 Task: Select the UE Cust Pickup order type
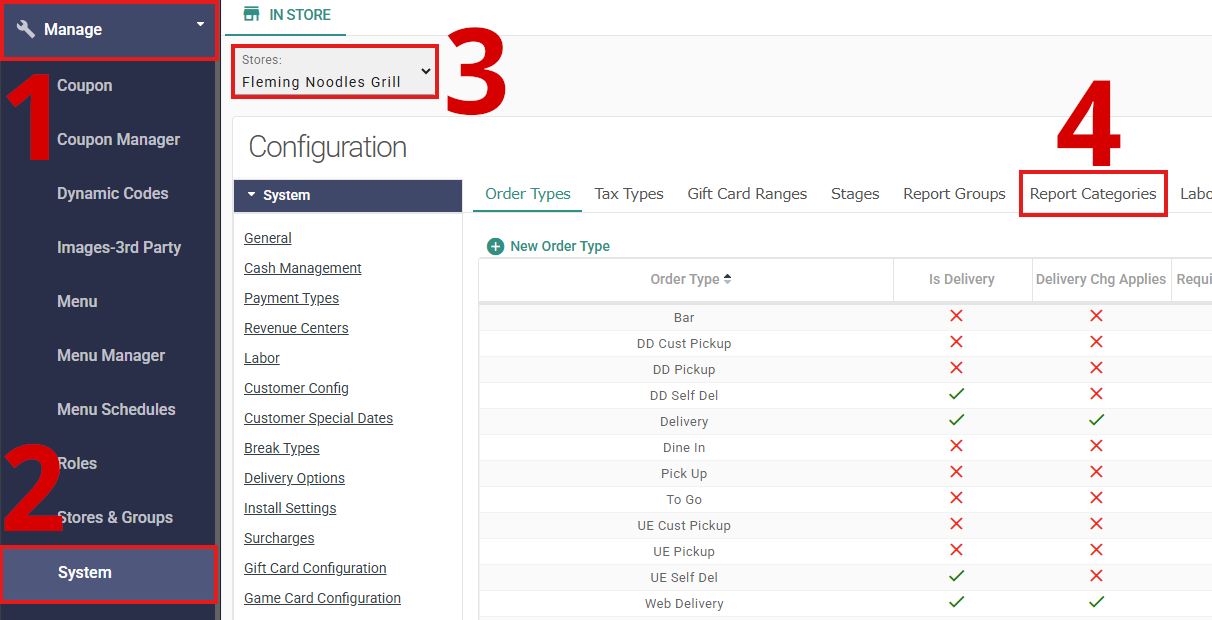684,525
